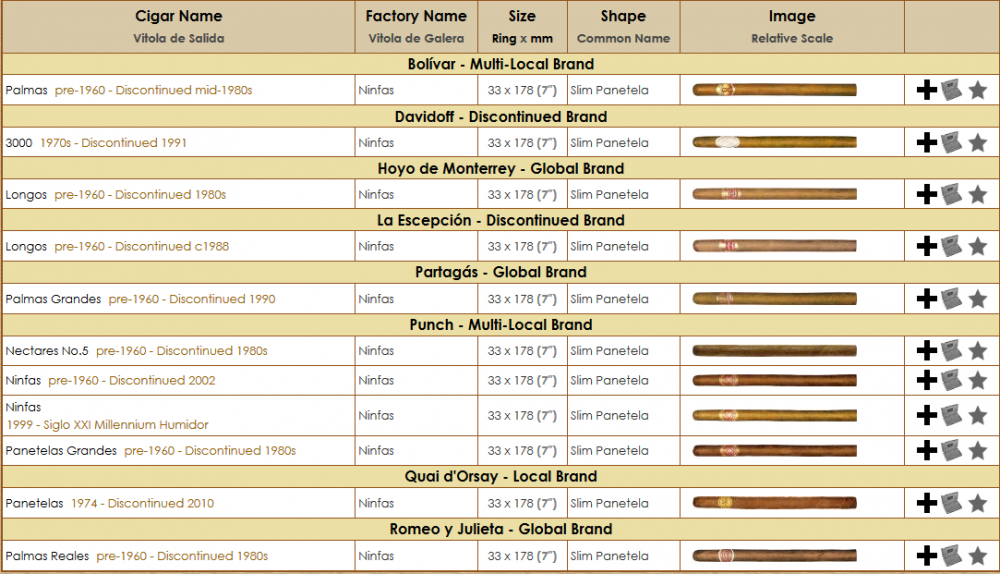
Task: Star the Partagás Palmas Grandes cigar
Action: pos(978,298)
